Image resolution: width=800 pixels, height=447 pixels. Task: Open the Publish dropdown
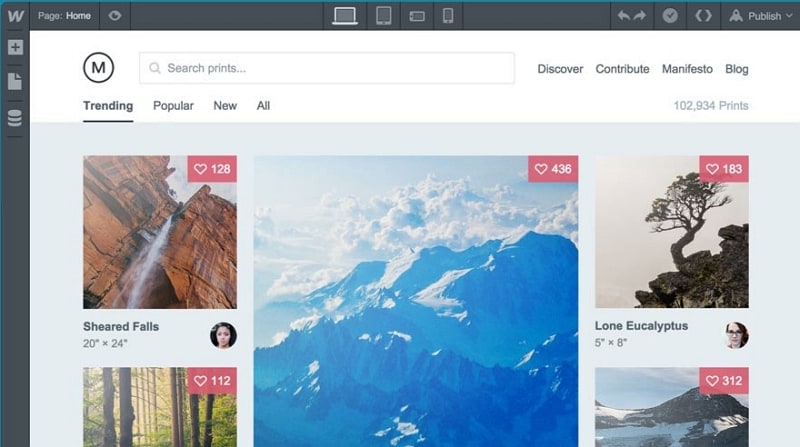761,16
